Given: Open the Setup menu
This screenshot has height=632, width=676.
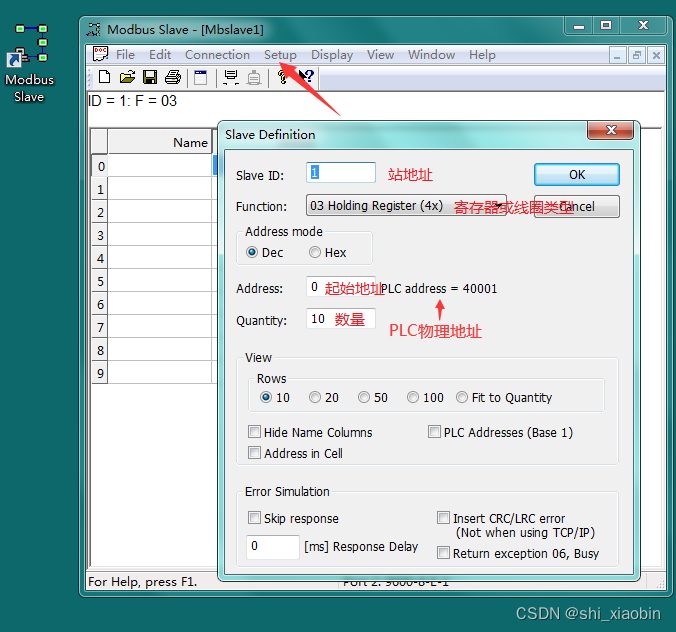Looking at the screenshot, I should click(280, 55).
